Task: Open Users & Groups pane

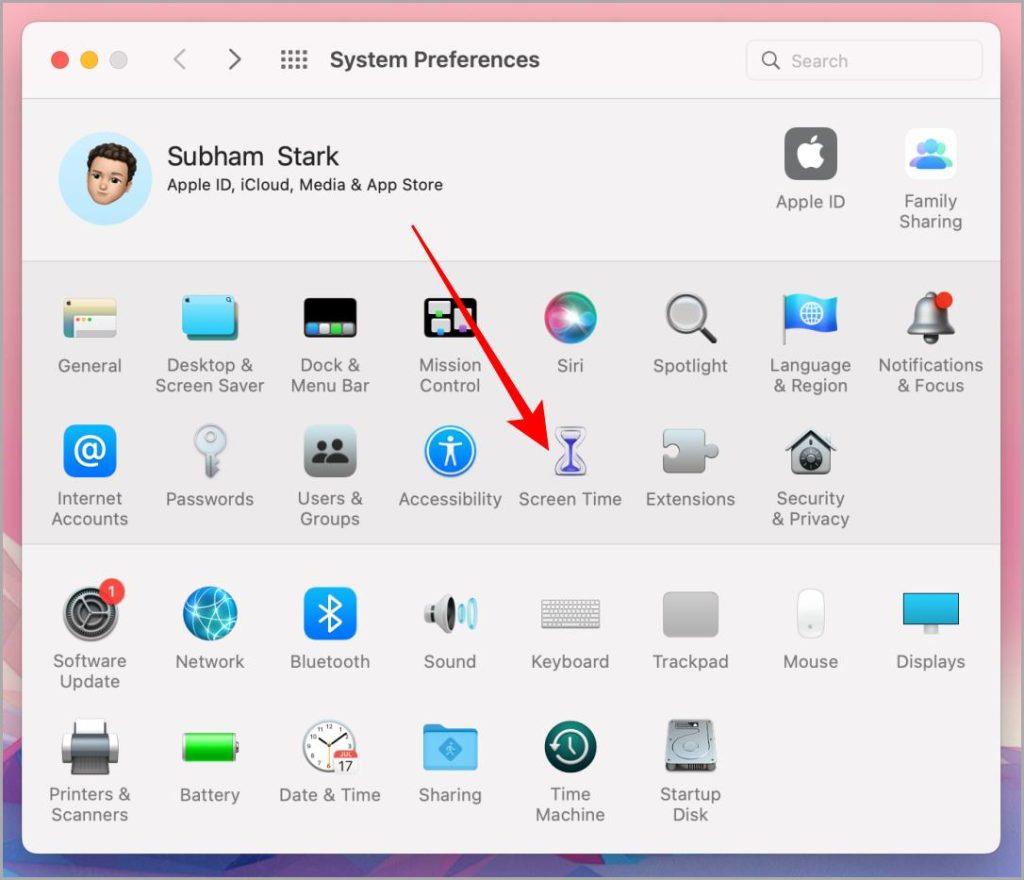Action: pos(330,450)
